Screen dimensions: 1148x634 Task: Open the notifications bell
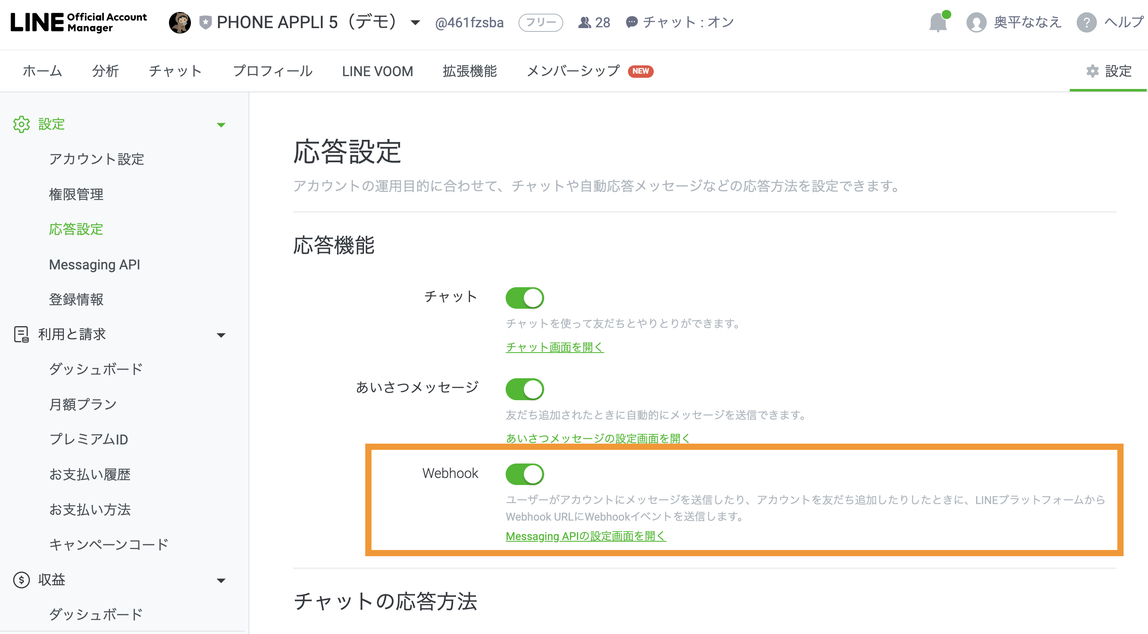coord(938,23)
